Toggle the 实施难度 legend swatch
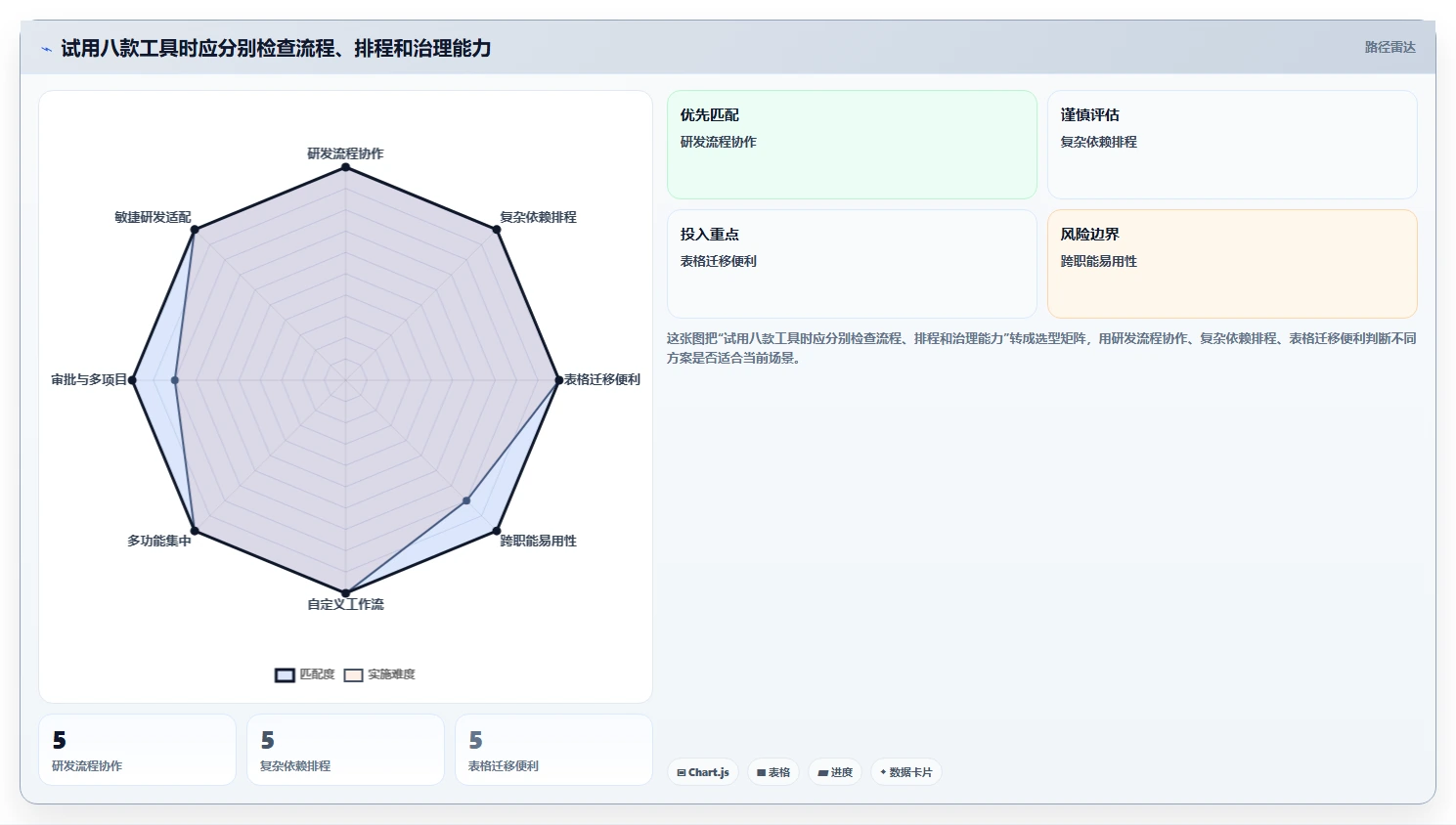Image resolution: width=1456 pixels, height=825 pixels. (353, 674)
